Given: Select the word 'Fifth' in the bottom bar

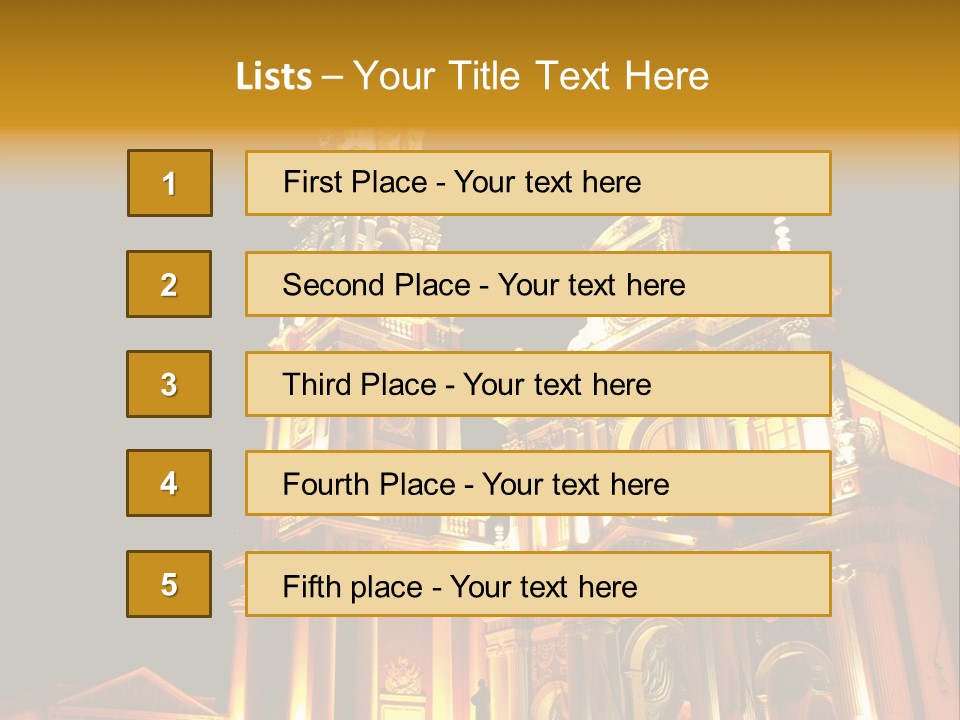Looking at the screenshot, I should tap(304, 587).
